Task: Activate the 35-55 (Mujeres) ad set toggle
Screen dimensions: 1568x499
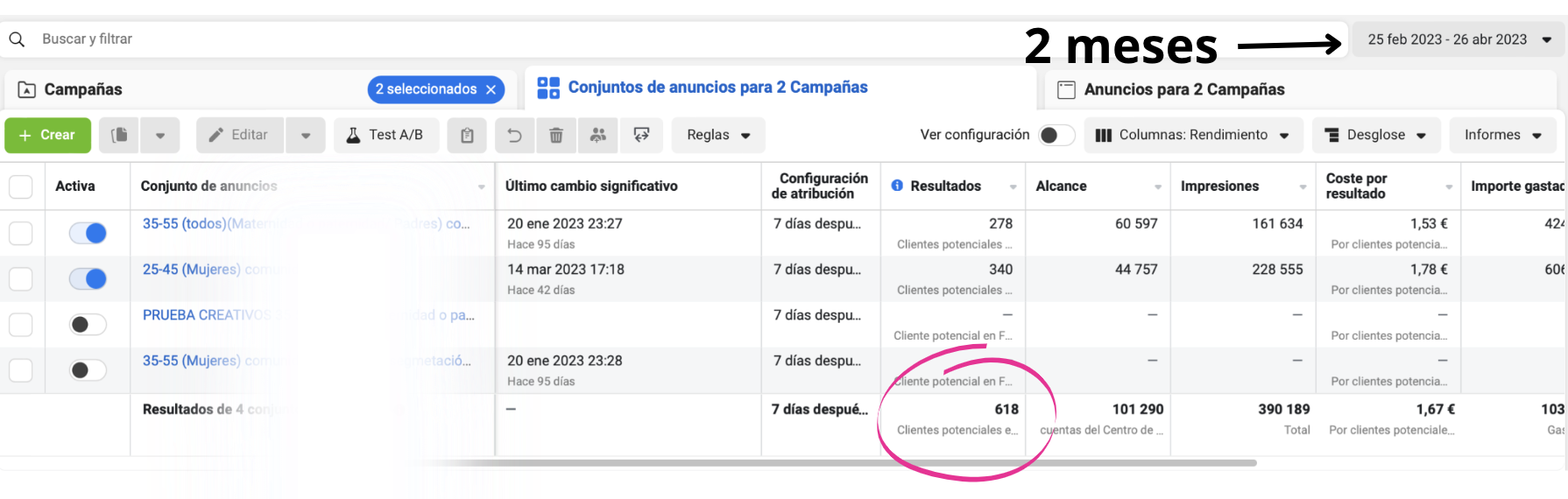Action: coord(88,369)
